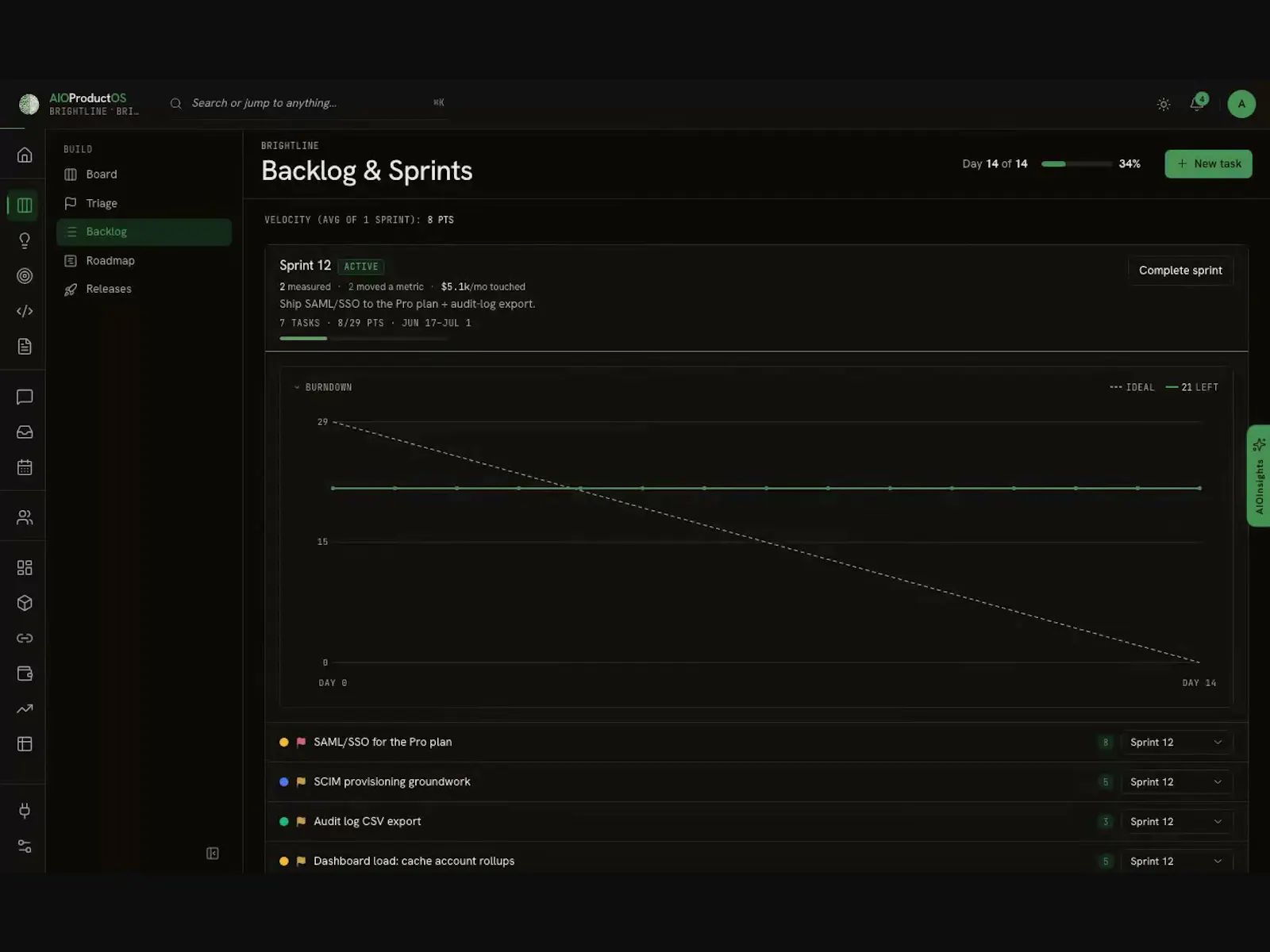Open the user avatar A menu
The height and width of the screenshot is (952, 1270).
pos(1241,104)
